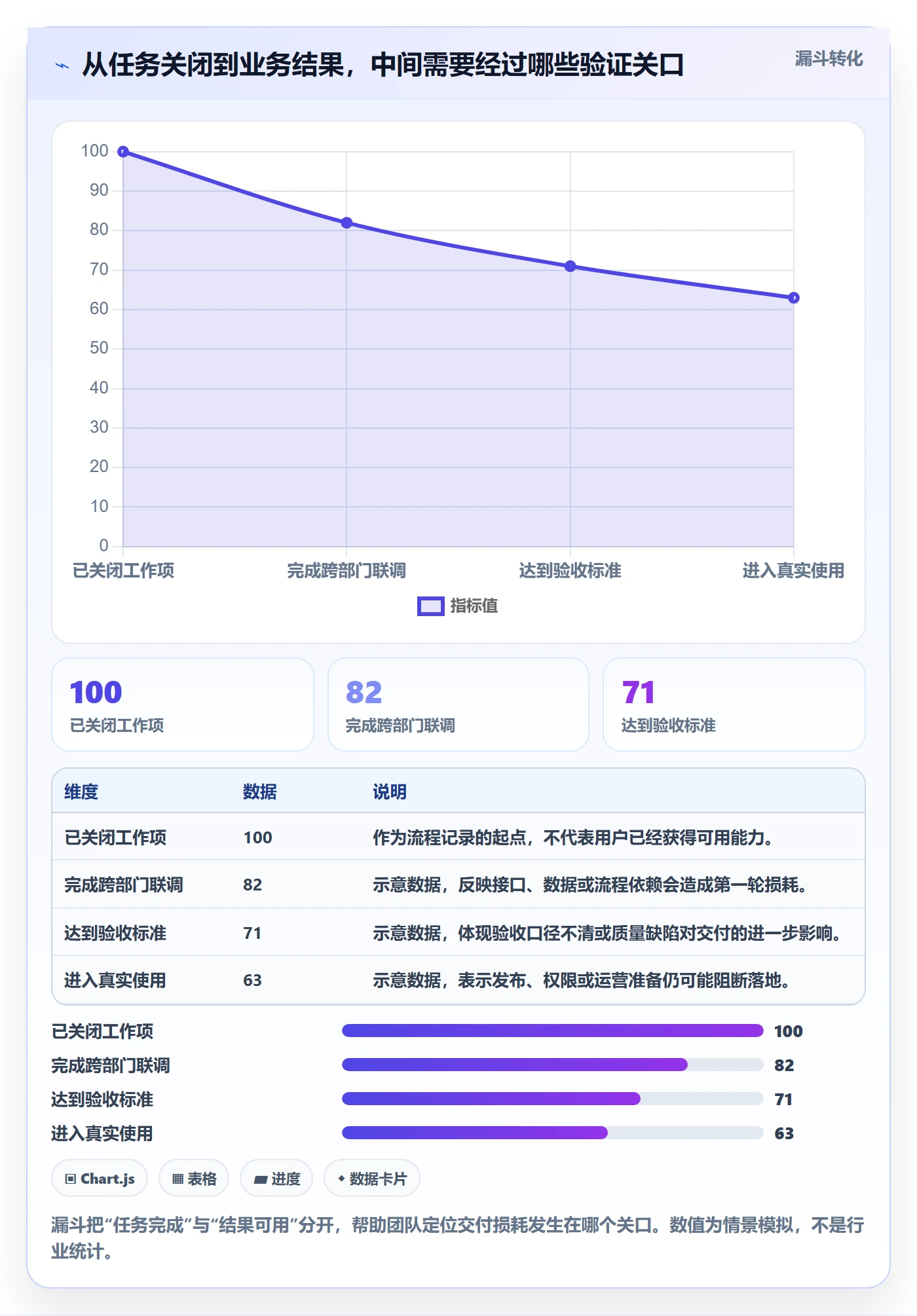Open the data card showing 100
This screenshot has width=917, height=1316.
click(x=183, y=704)
